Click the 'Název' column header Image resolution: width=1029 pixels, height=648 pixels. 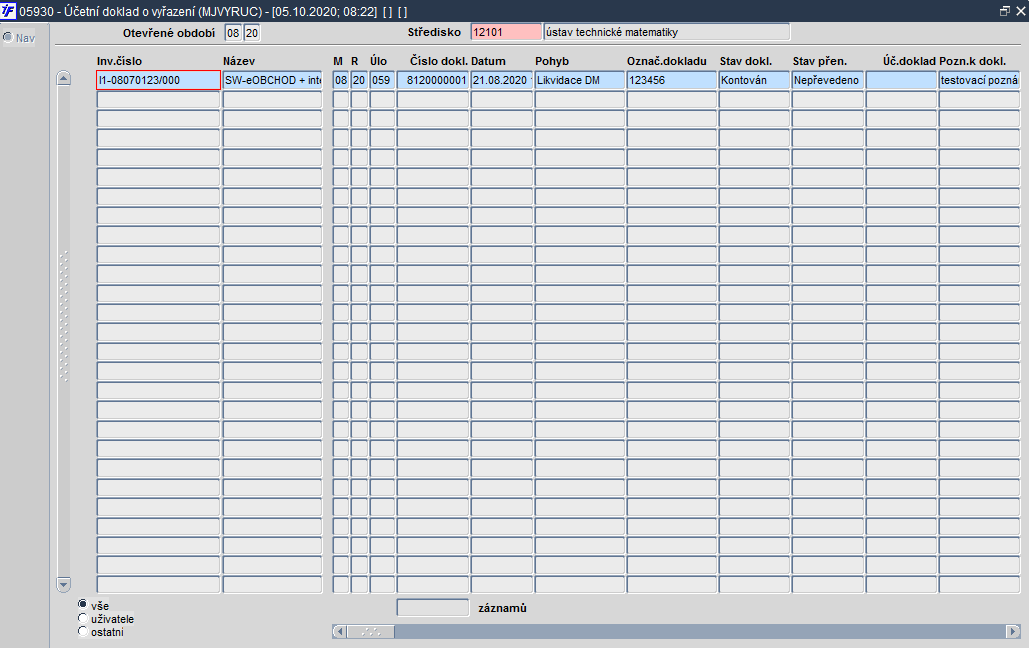coord(239,61)
